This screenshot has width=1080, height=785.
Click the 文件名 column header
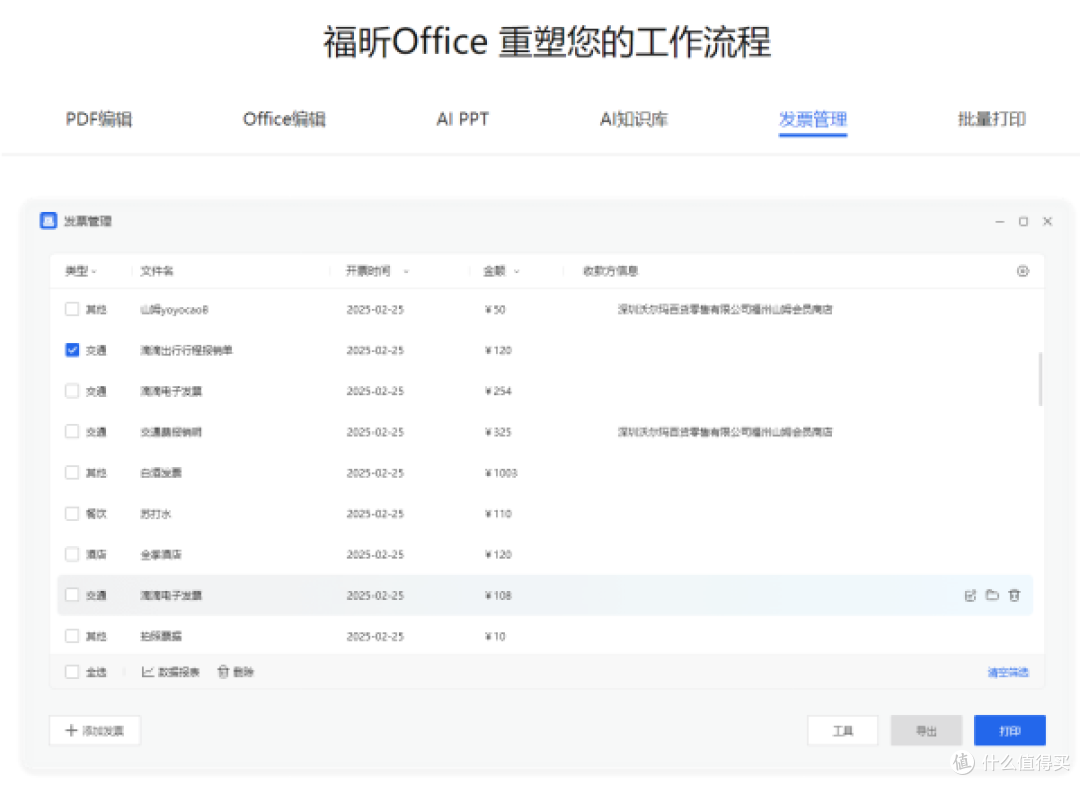tap(157, 271)
